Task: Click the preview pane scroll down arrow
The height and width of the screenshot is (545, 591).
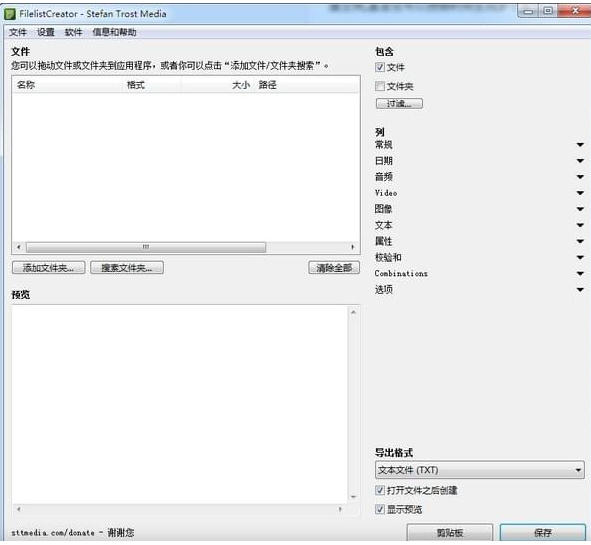Action: click(x=354, y=497)
